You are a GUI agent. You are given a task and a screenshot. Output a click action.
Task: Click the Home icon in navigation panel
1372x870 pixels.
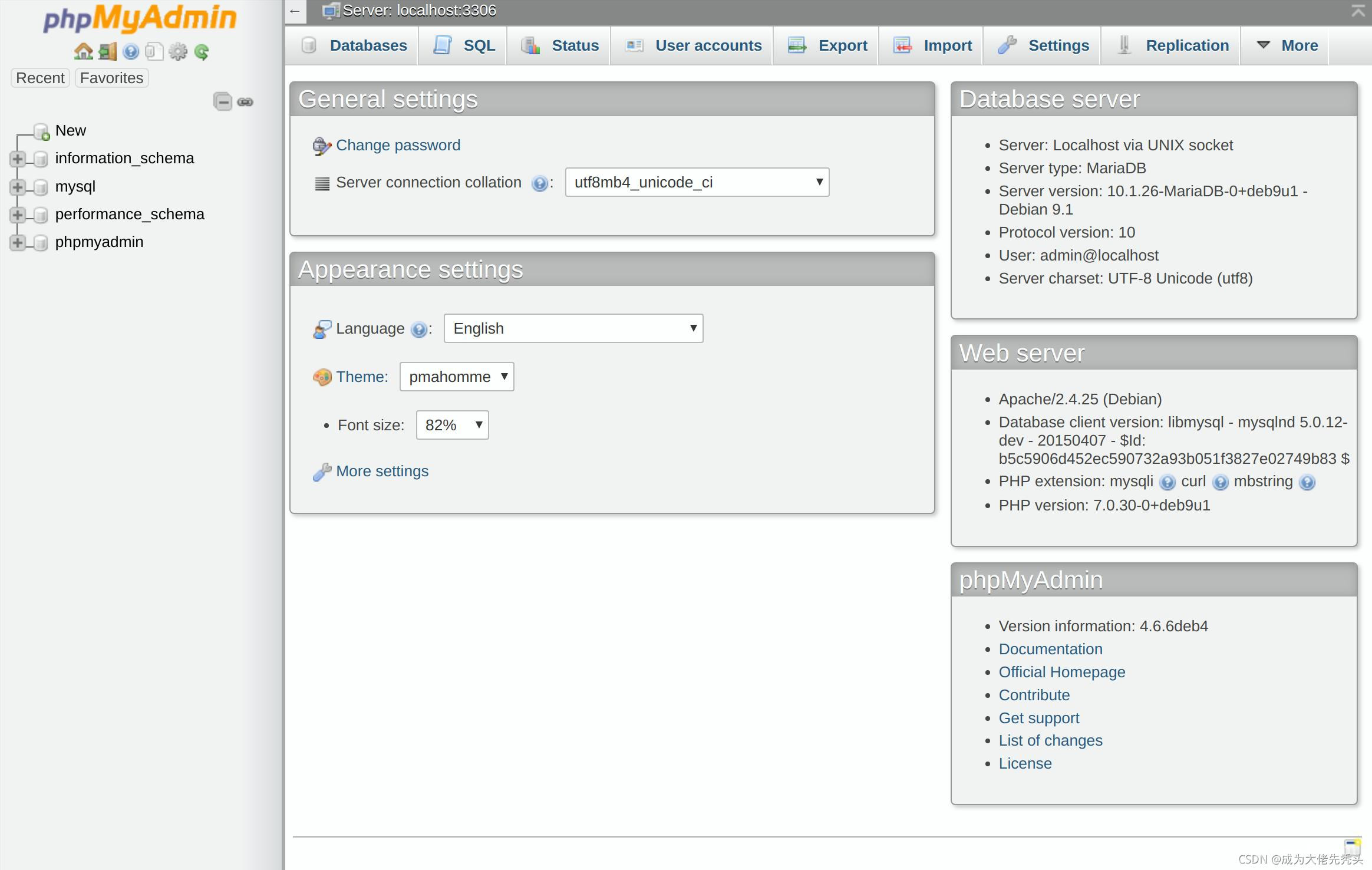coord(83,52)
